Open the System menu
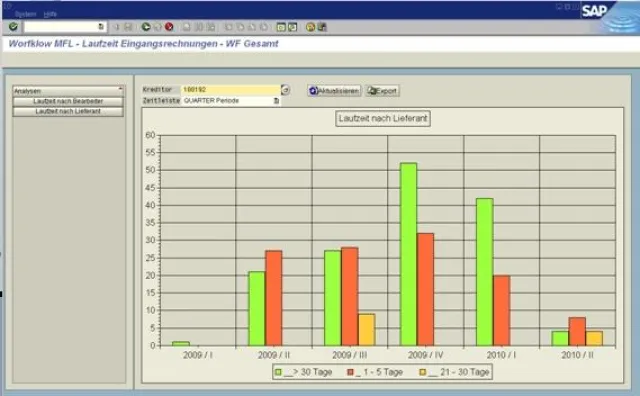This screenshot has height=396, width=640. 25,14
